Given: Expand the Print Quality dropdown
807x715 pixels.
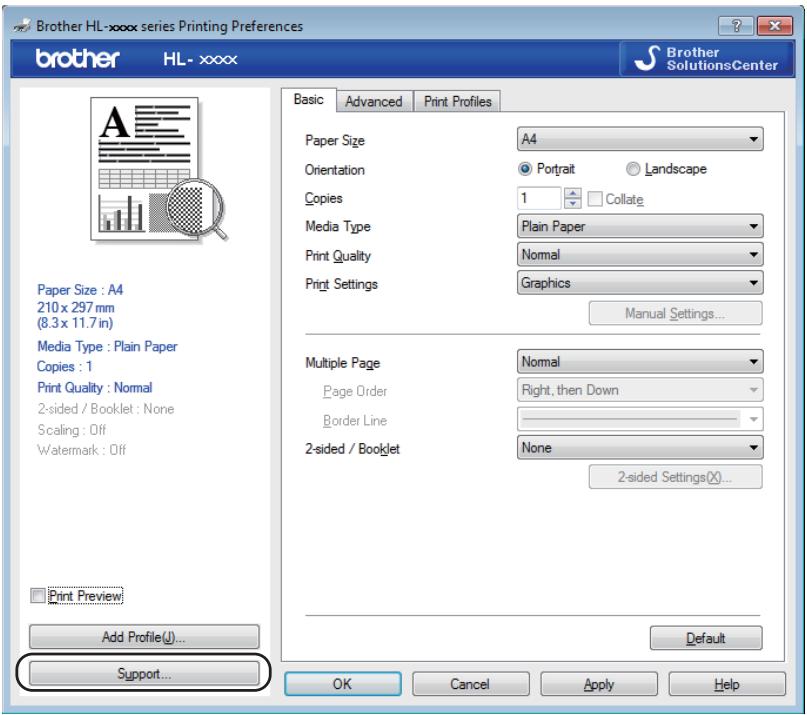Looking at the screenshot, I should [640, 254].
